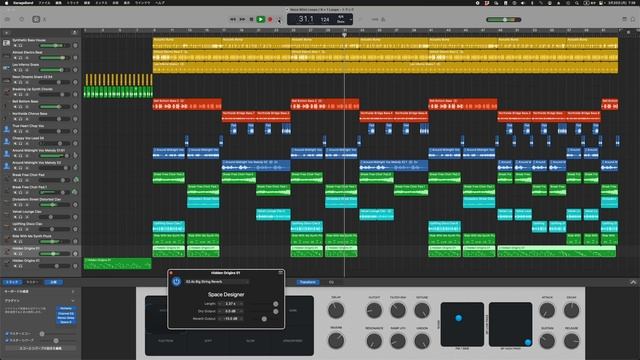Click the pan knob on Bell Bottom Bass
This screenshot has width=640, height=360.
click(x=75, y=107)
